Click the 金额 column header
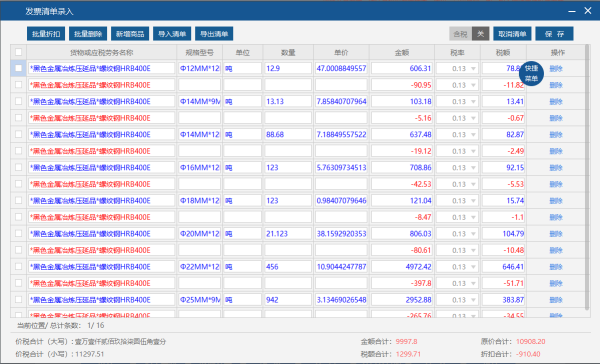The width and height of the screenshot is (600, 364). (x=402, y=52)
